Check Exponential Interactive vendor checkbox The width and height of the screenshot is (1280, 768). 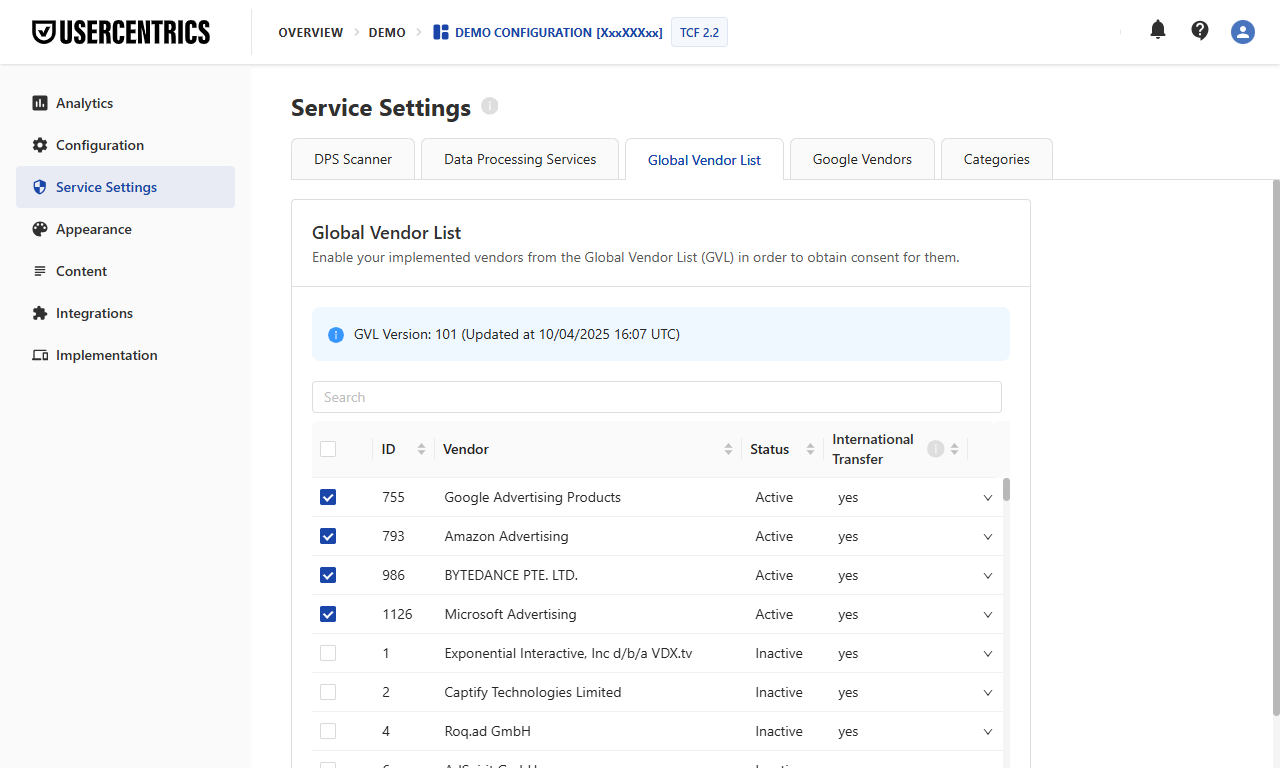click(x=328, y=653)
